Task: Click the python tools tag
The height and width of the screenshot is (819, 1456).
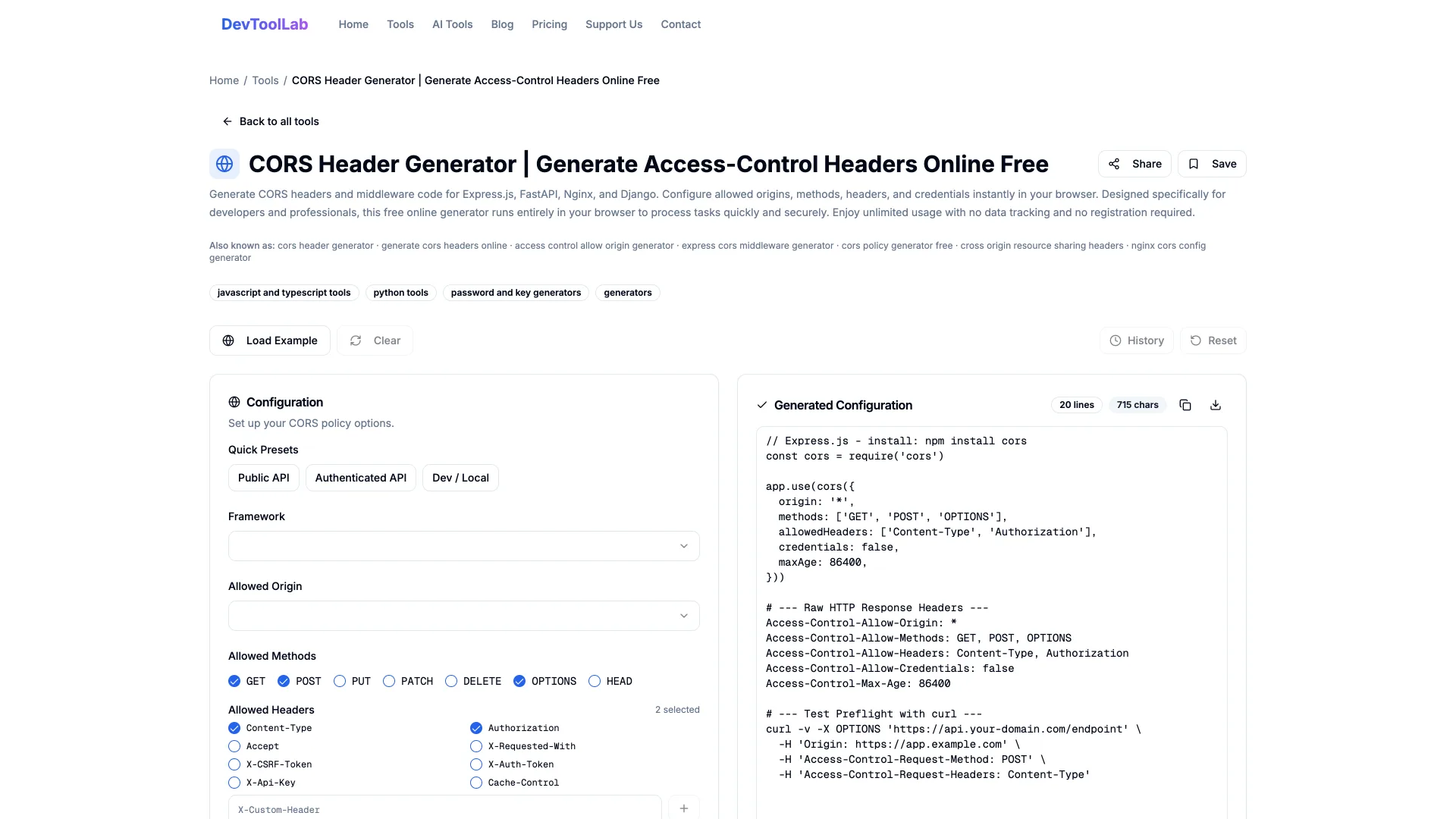Action: (400, 293)
